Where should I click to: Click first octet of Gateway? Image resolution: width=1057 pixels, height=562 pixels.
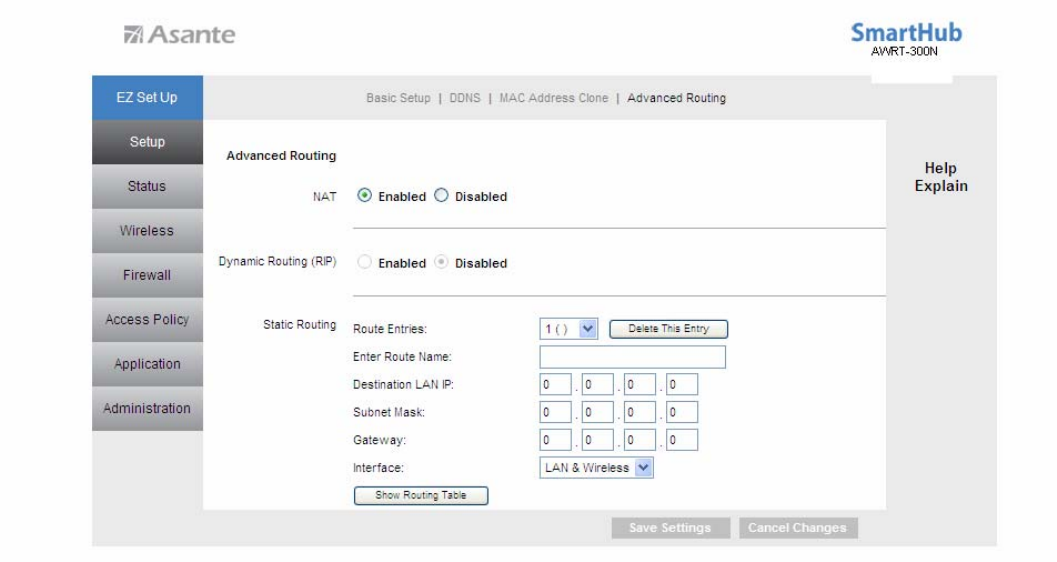pos(555,440)
